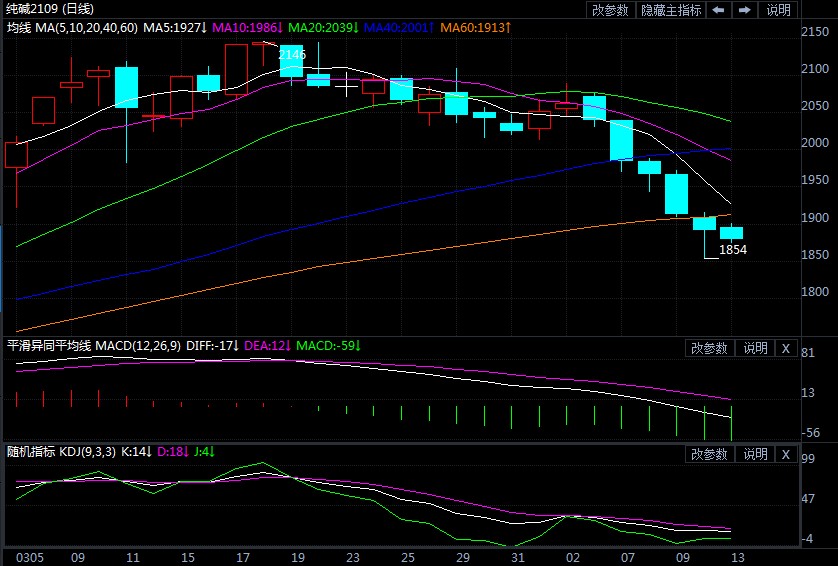The width and height of the screenshot is (838, 566).
Task: Select the J:4 value
Action: point(204,452)
